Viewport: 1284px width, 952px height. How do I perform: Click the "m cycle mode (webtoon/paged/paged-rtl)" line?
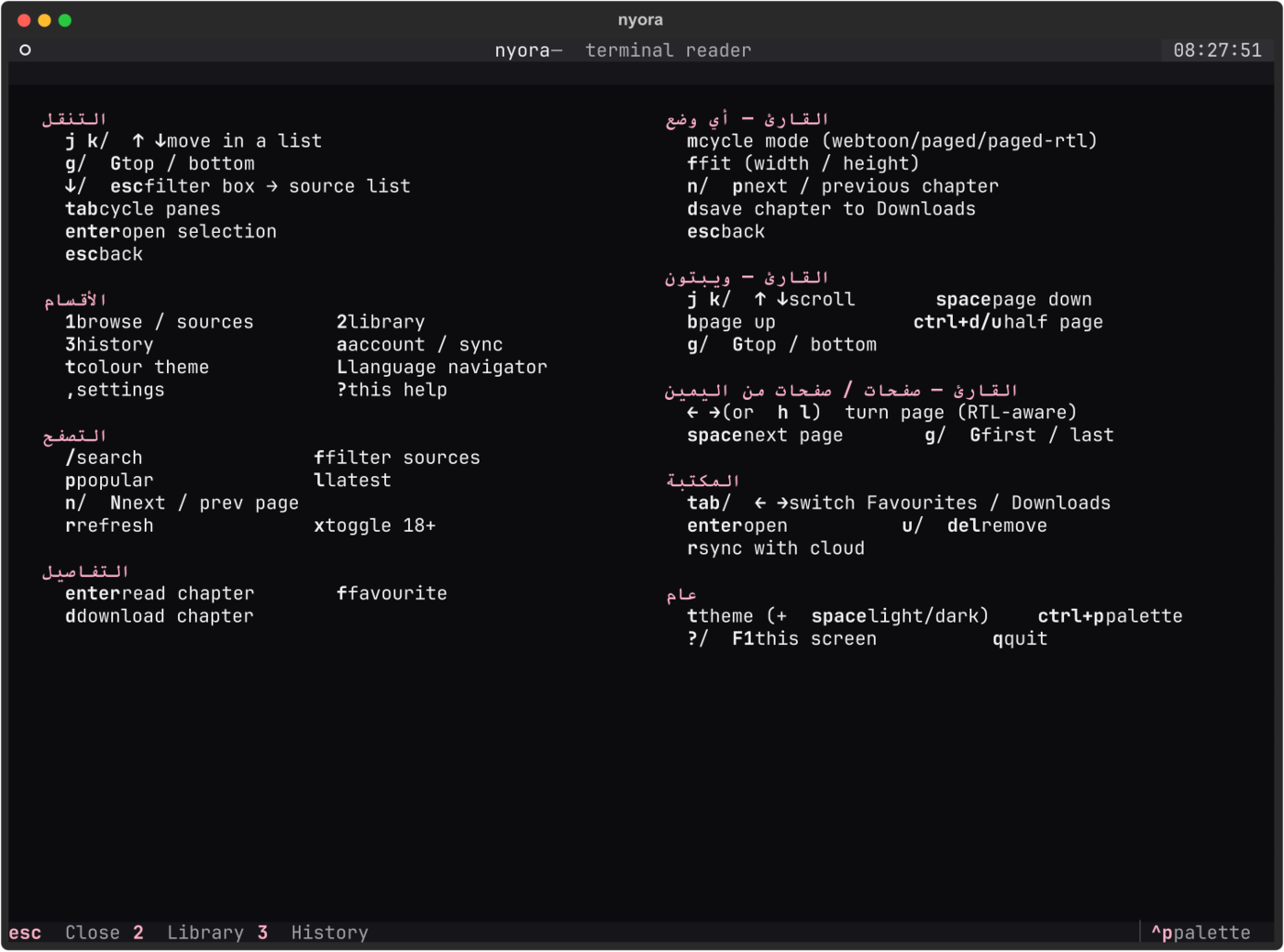[892, 141]
